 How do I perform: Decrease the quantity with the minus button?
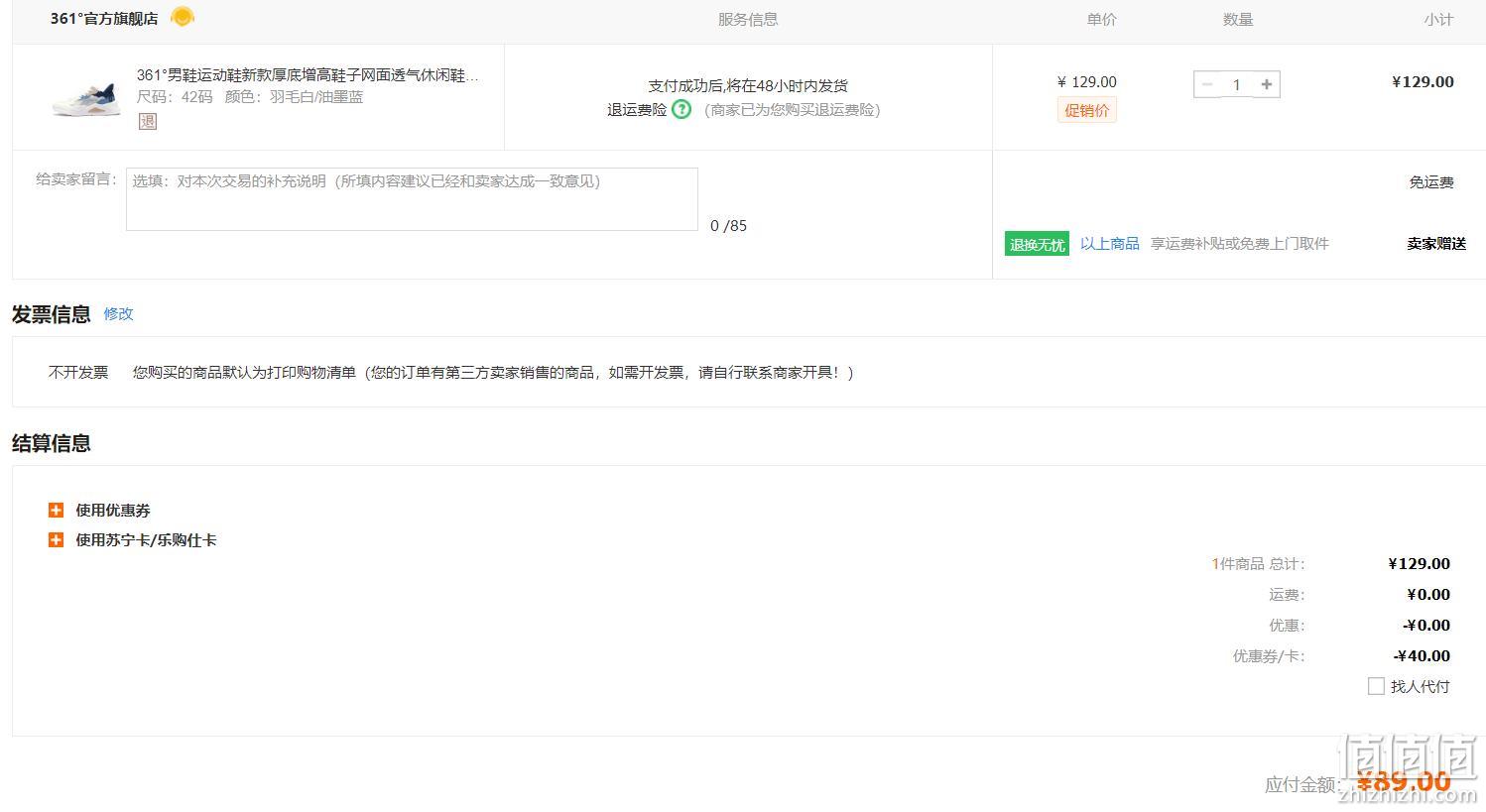point(1207,84)
